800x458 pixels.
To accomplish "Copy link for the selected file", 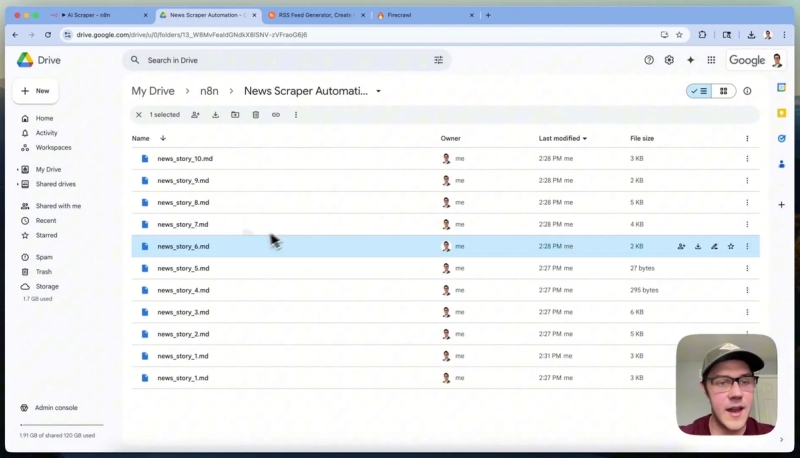I will point(276,115).
